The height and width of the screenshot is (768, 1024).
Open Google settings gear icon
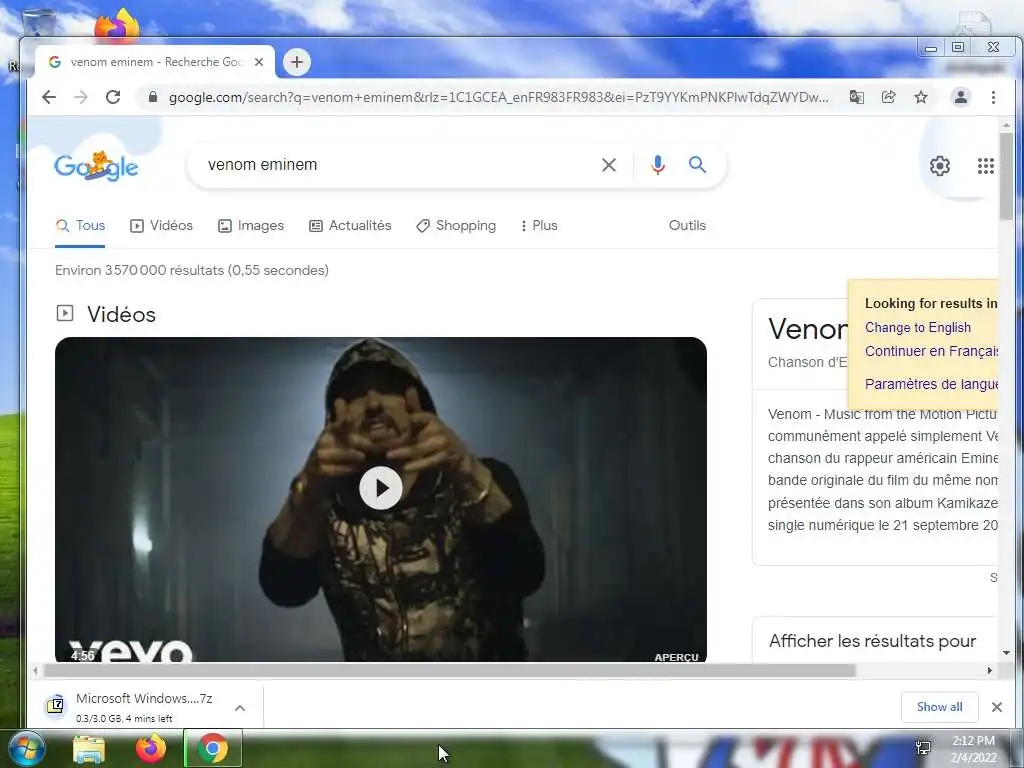940,166
